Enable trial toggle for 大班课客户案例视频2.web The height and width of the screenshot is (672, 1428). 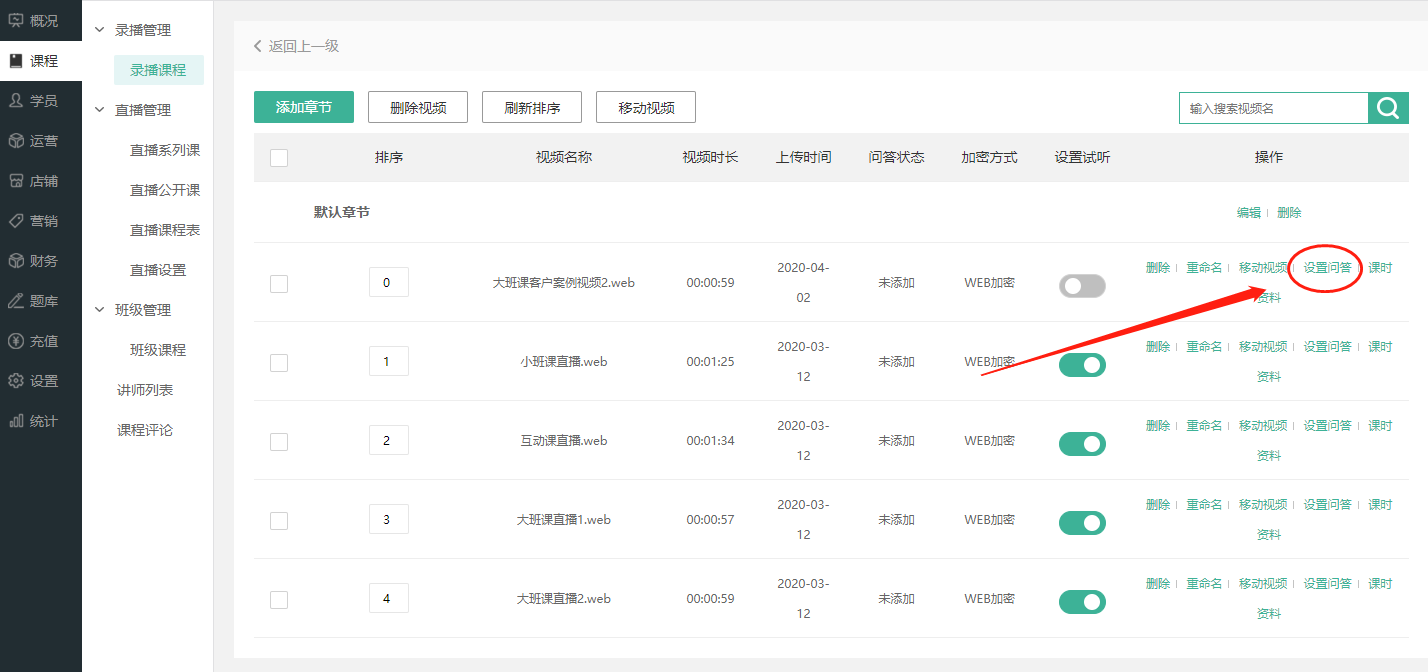coord(1082,286)
